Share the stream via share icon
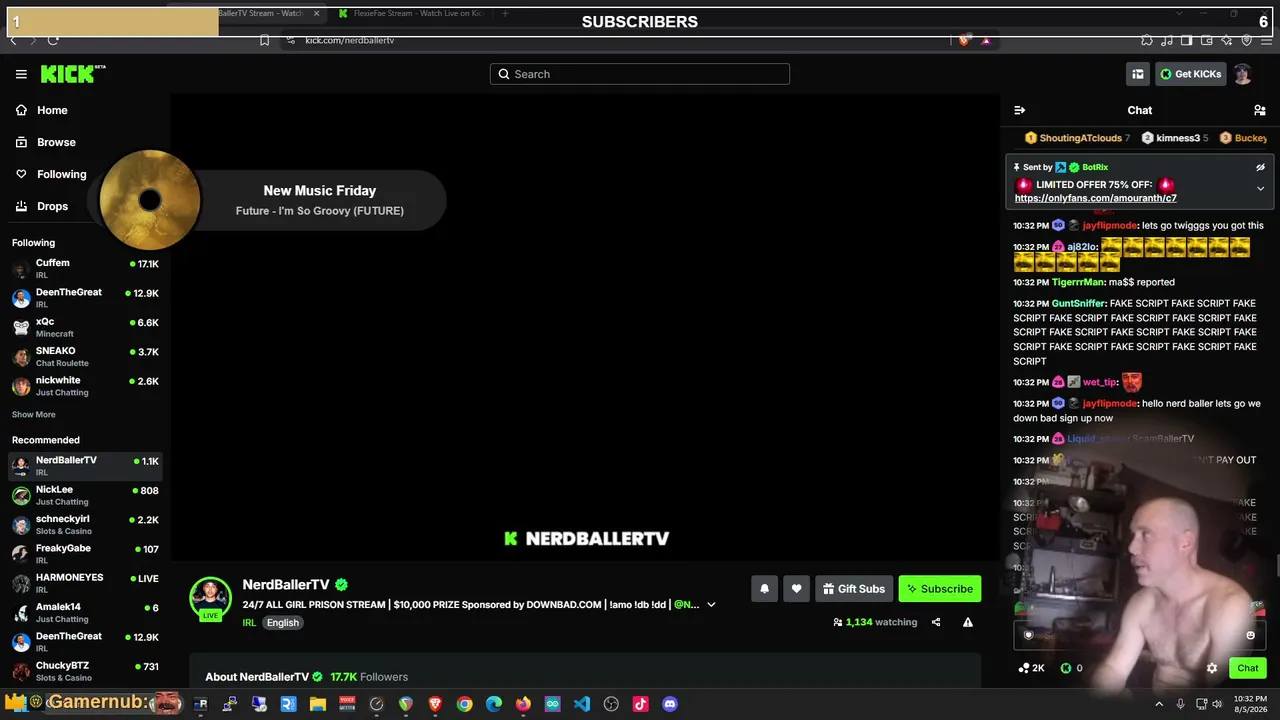This screenshot has height=720, width=1280. [936, 622]
